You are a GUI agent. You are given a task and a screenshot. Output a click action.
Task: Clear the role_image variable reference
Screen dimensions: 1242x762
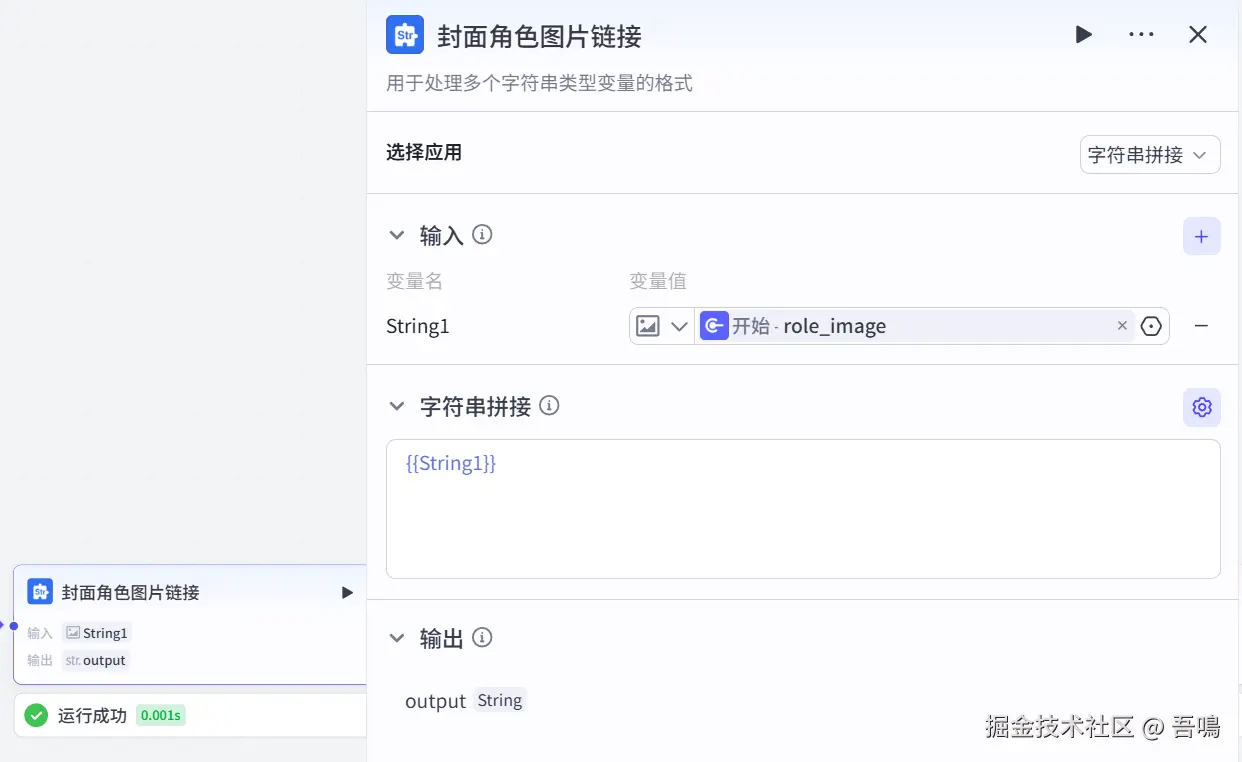click(1122, 326)
